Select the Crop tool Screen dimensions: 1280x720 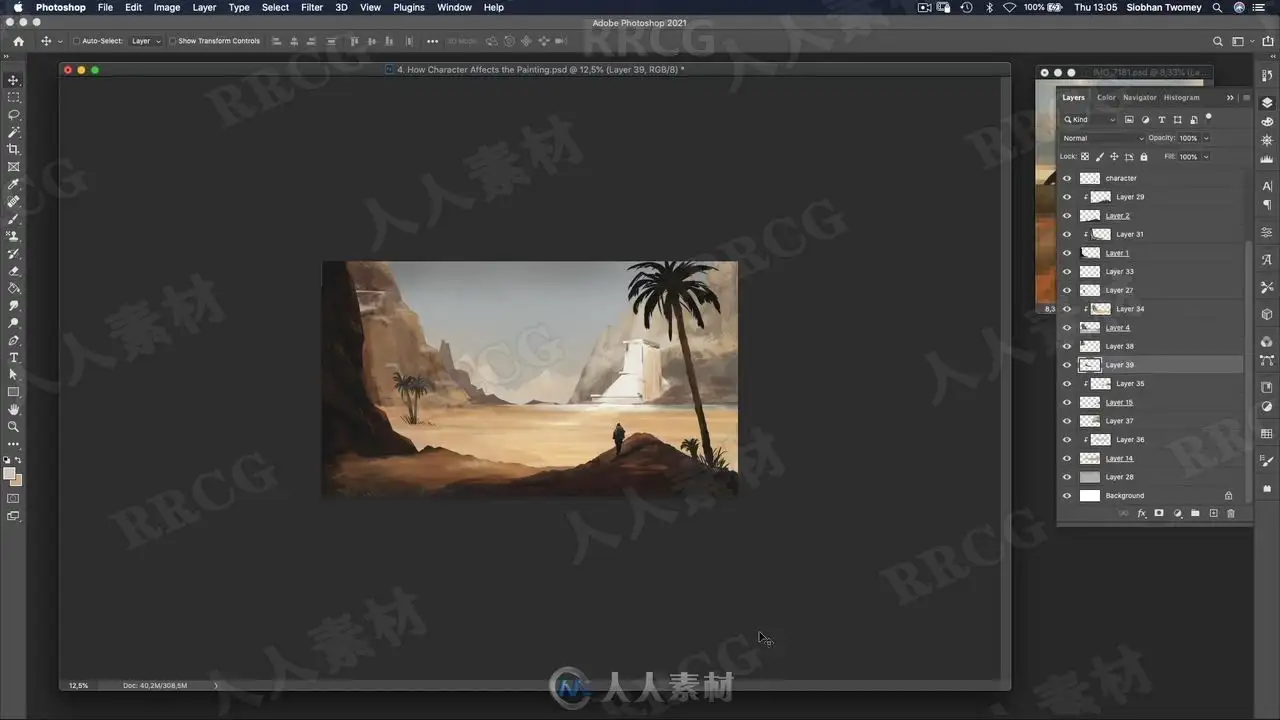point(13,149)
